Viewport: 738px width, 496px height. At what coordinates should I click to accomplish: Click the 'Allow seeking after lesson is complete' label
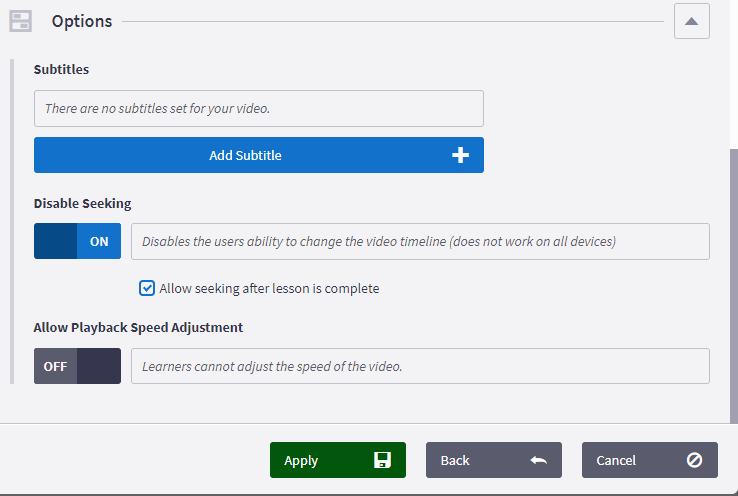[x=269, y=288]
